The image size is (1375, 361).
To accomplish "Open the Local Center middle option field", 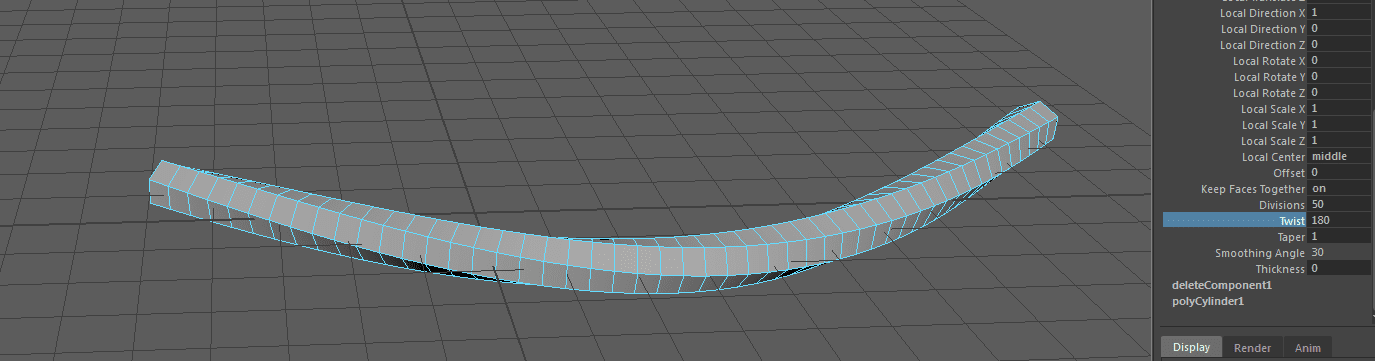I will point(1339,157).
